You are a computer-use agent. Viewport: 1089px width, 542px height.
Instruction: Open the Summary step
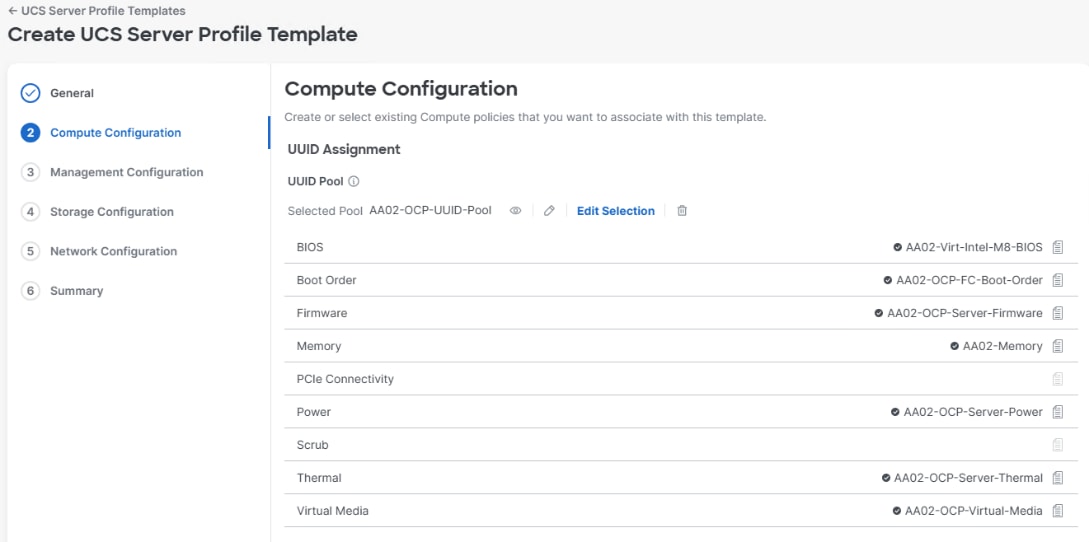pos(76,291)
